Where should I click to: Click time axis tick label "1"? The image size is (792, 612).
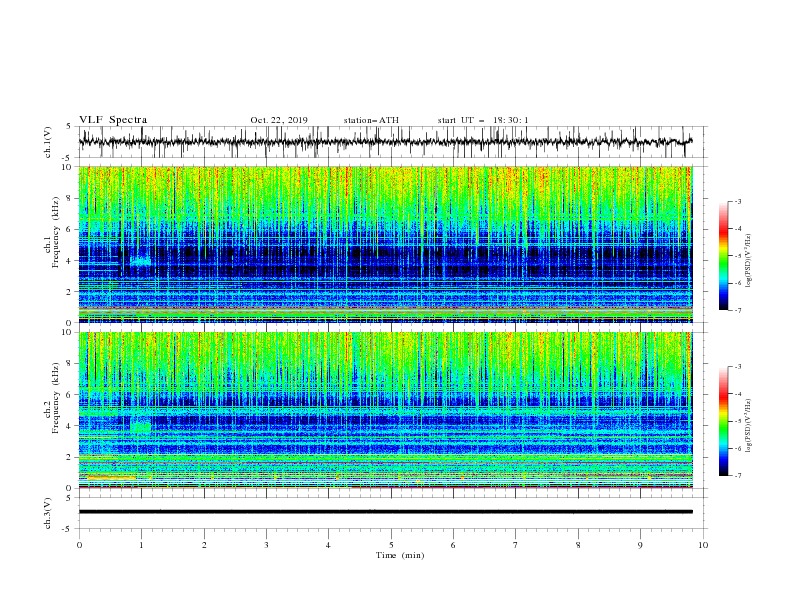coord(141,545)
